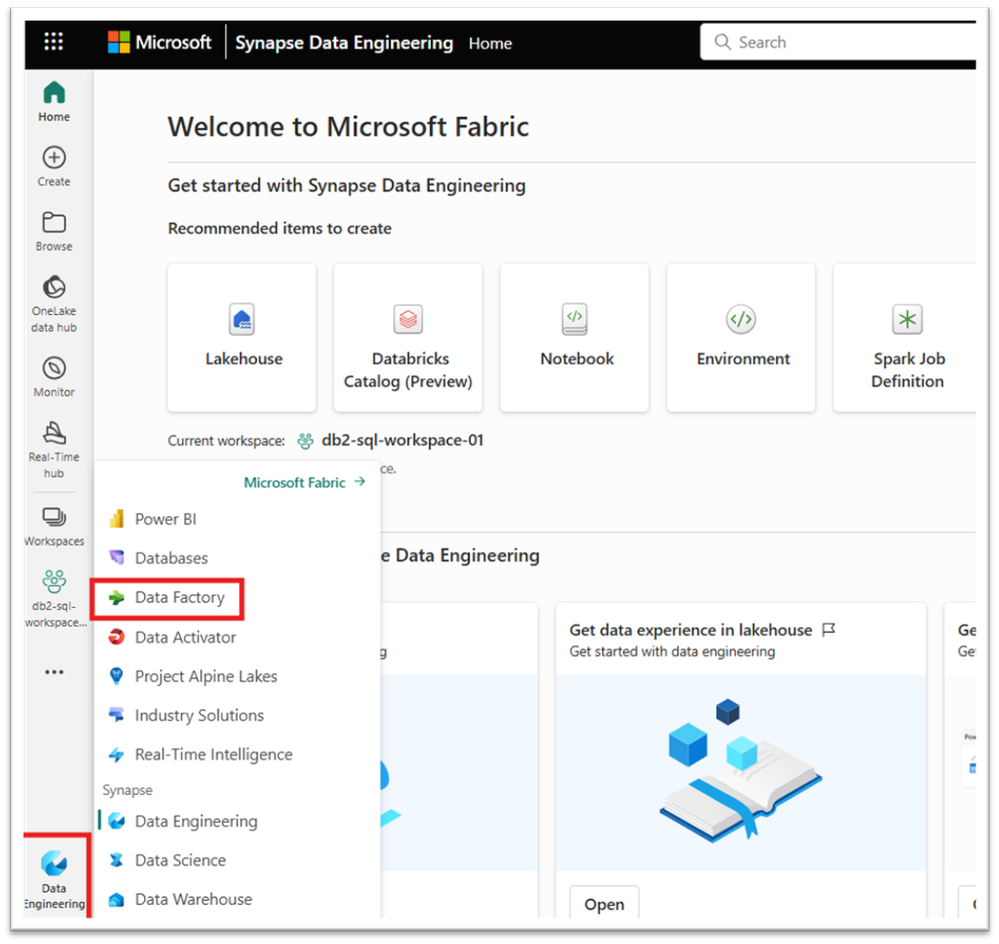This screenshot has height=944, width=999.
Task: Open the OneLake data hub
Action: pyautogui.click(x=54, y=304)
